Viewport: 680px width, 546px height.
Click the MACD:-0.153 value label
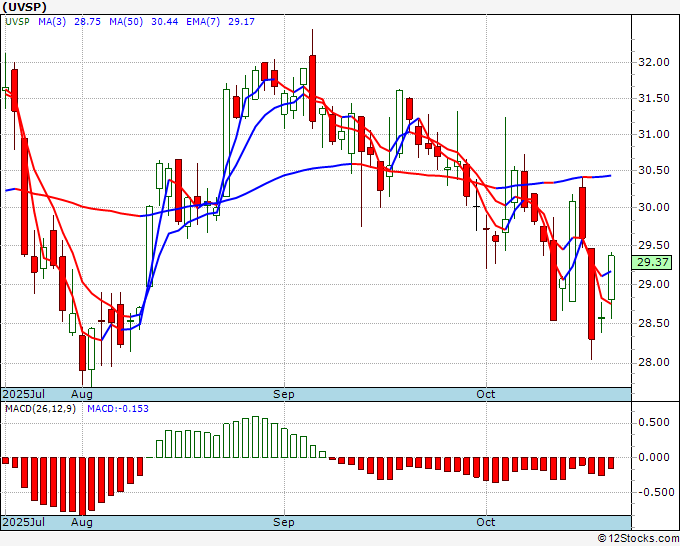[x=118, y=409]
